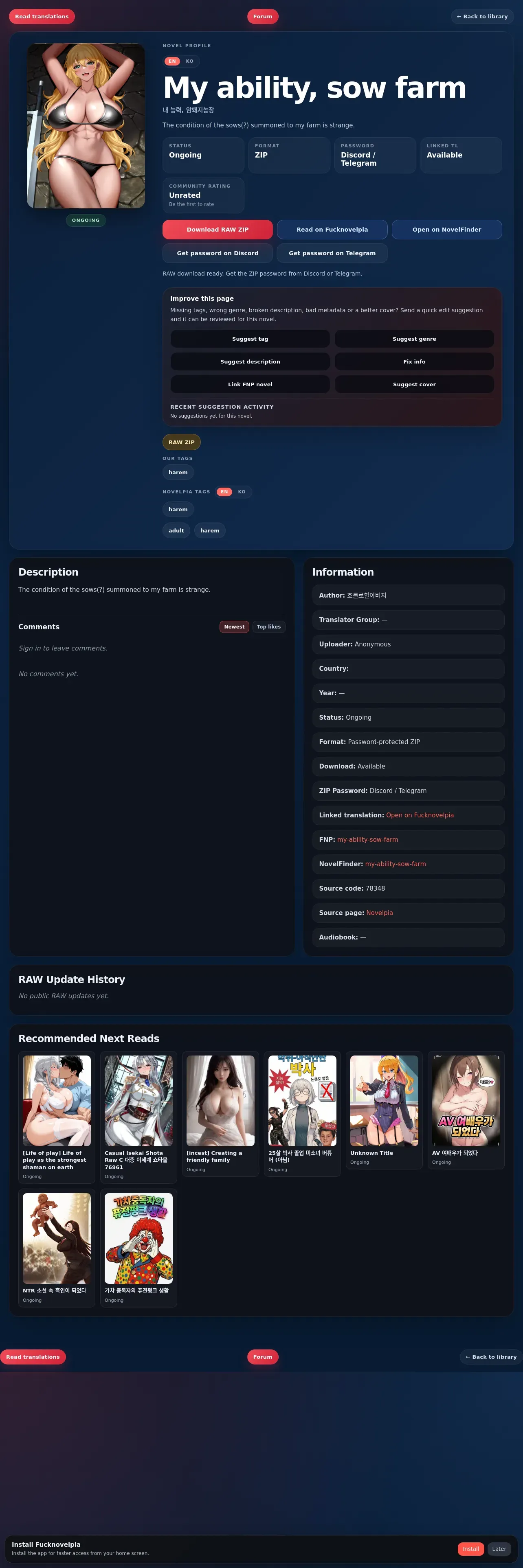This screenshot has height=1568, width=523.
Task: Open AV 여배우가 되었다 recommendation thumbnail
Action: 466,1101
